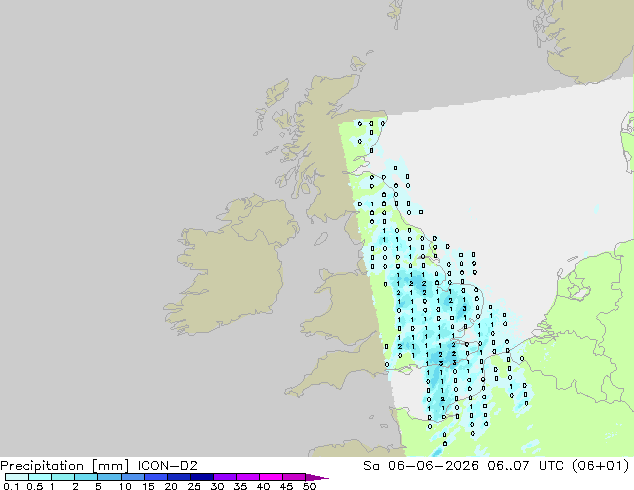Click the '50' legend label
634x490 pixels.
point(310,486)
